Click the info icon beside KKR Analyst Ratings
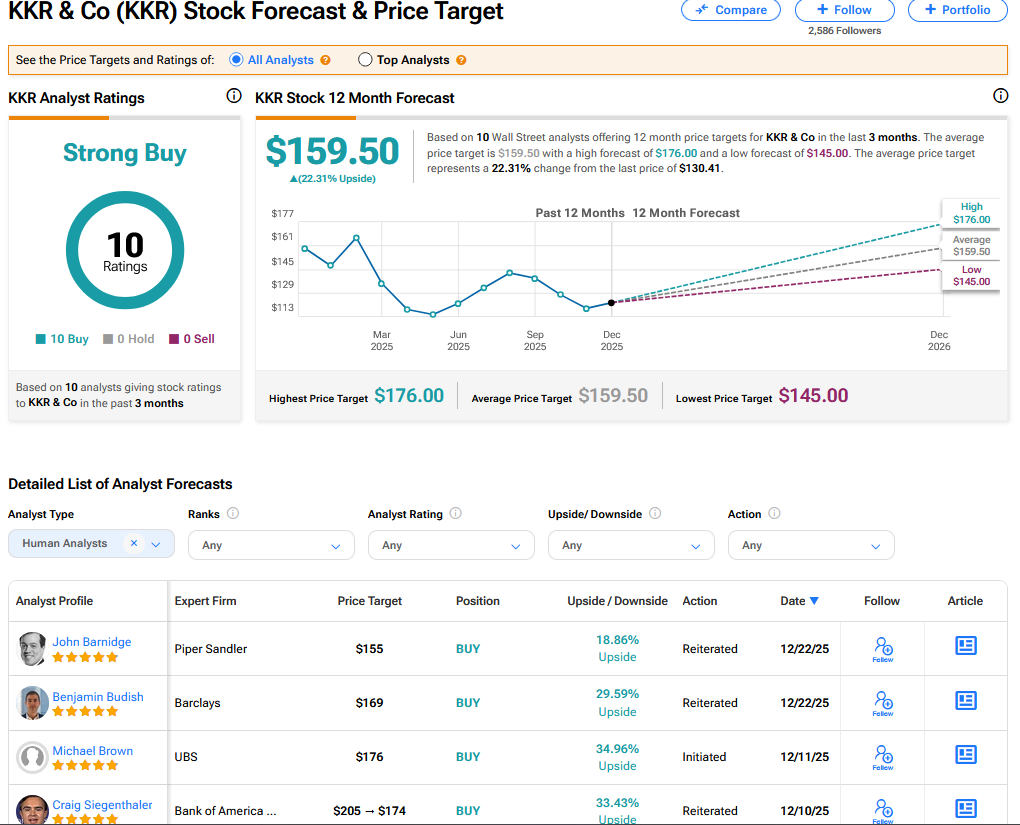 pyautogui.click(x=233, y=96)
